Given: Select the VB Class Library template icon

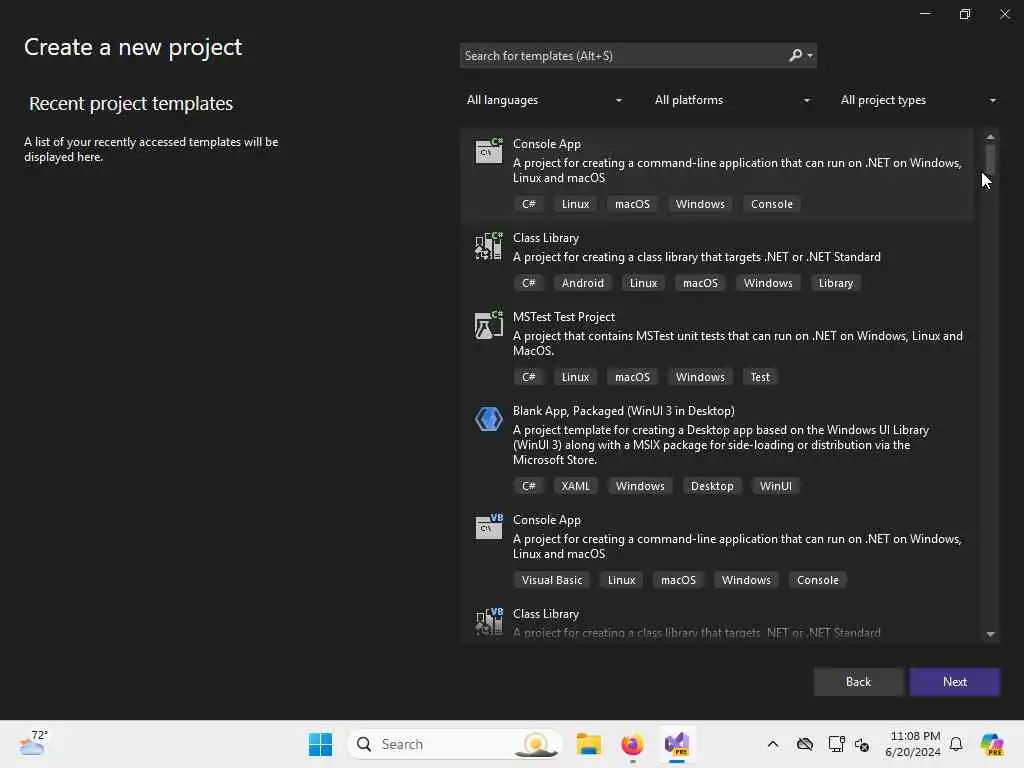Looking at the screenshot, I should point(488,621).
